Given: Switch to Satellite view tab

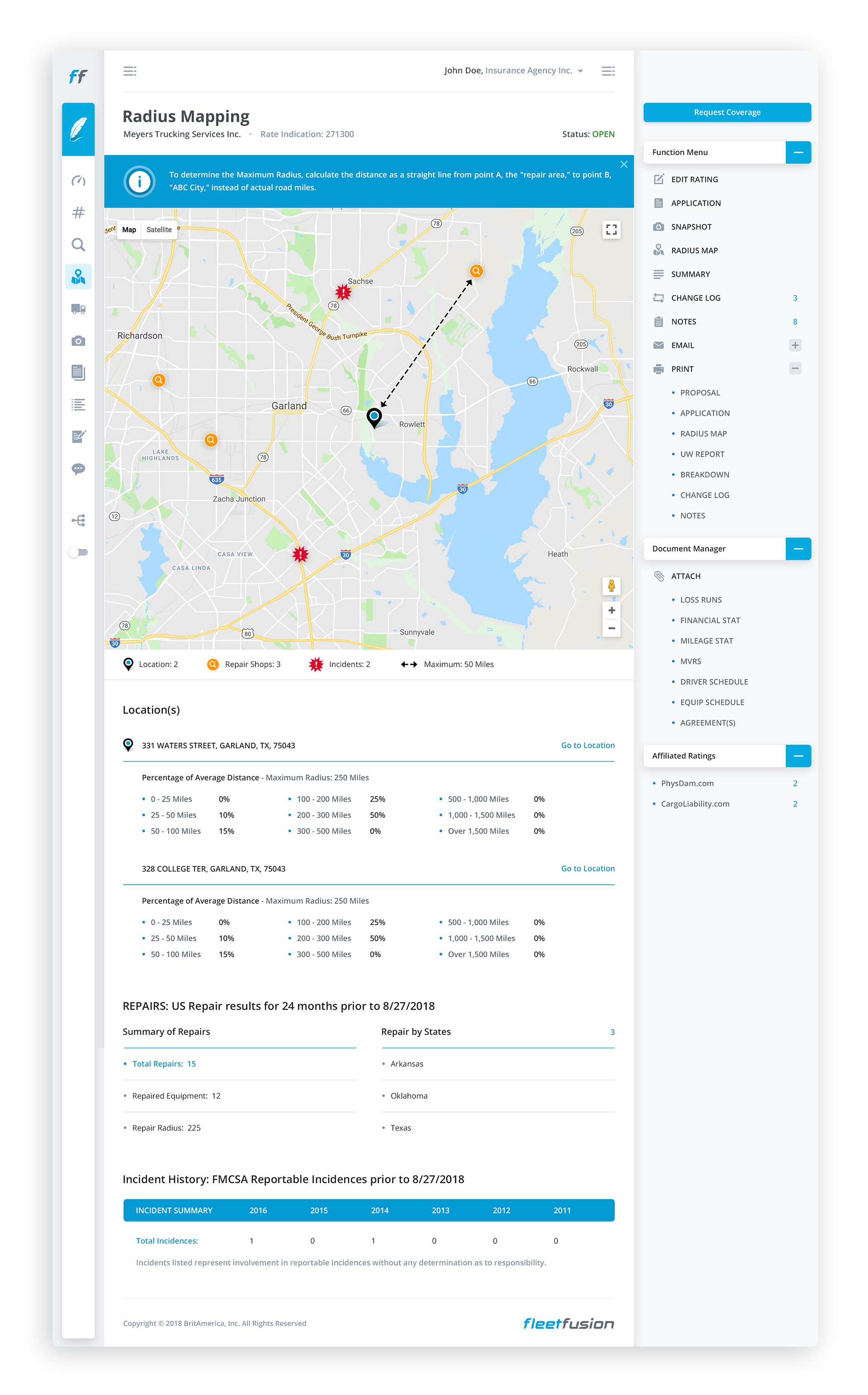Looking at the screenshot, I should (x=159, y=230).
